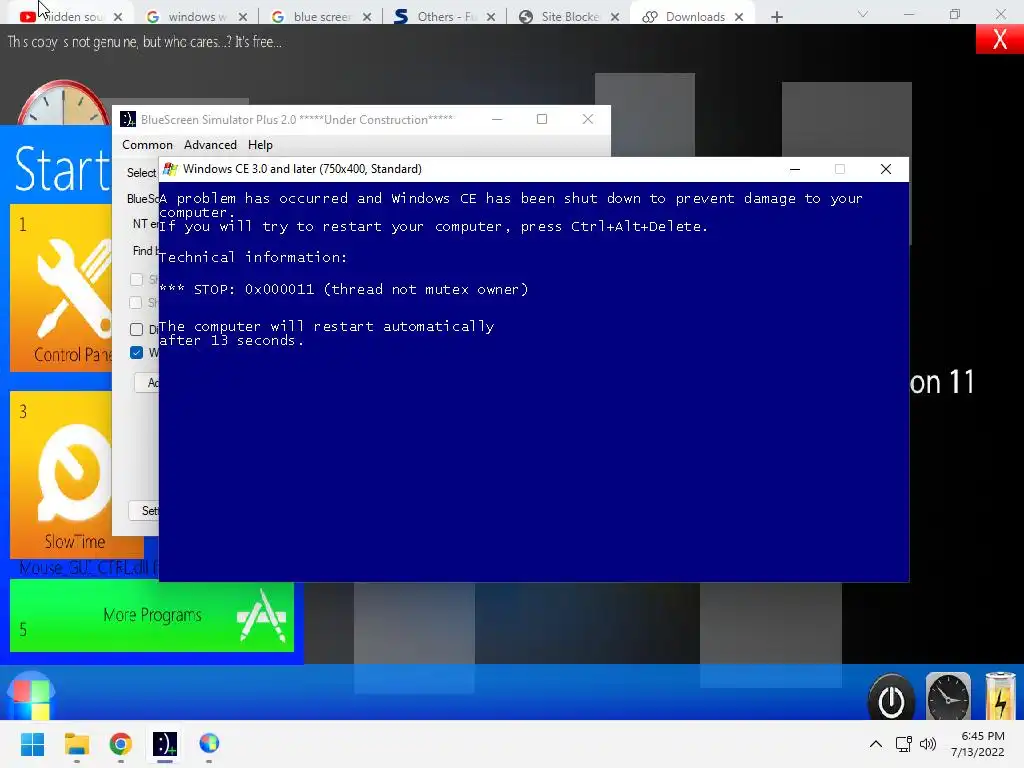Show hidden system tray icons
Screen dimensions: 1024x768
pyautogui.click(x=876, y=744)
